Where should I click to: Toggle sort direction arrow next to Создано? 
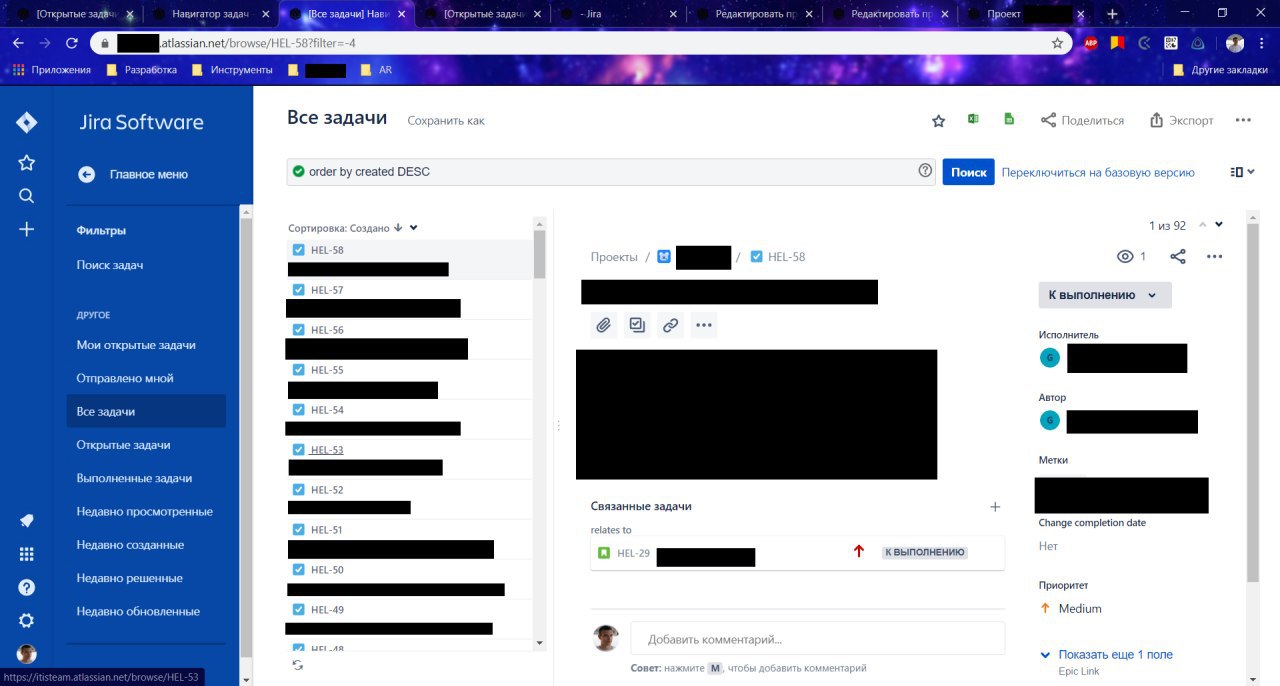(398, 228)
